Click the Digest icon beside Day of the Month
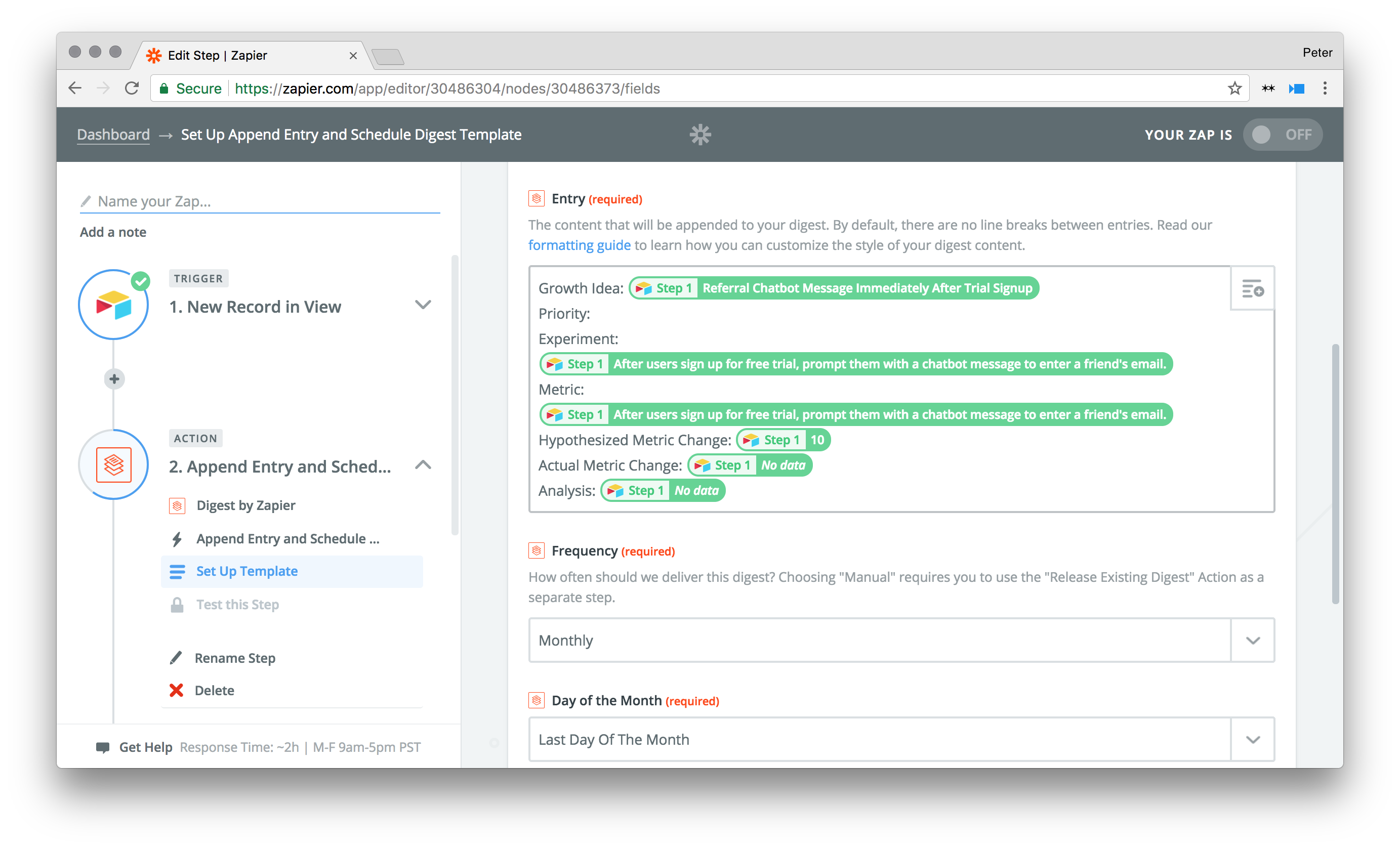The height and width of the screenshot is (849, 1400). pyautogui.click(x=537, y=700)
